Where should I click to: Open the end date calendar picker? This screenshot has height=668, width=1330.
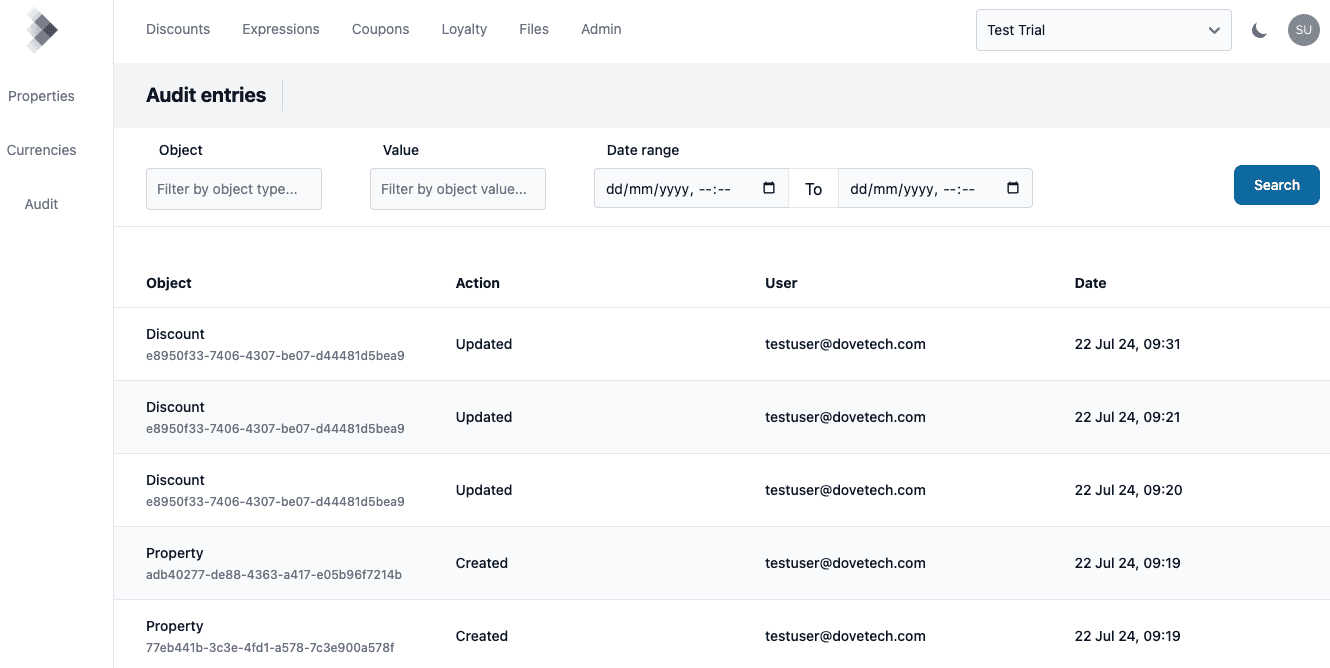pyautogui.click(x=1012, y=187)
